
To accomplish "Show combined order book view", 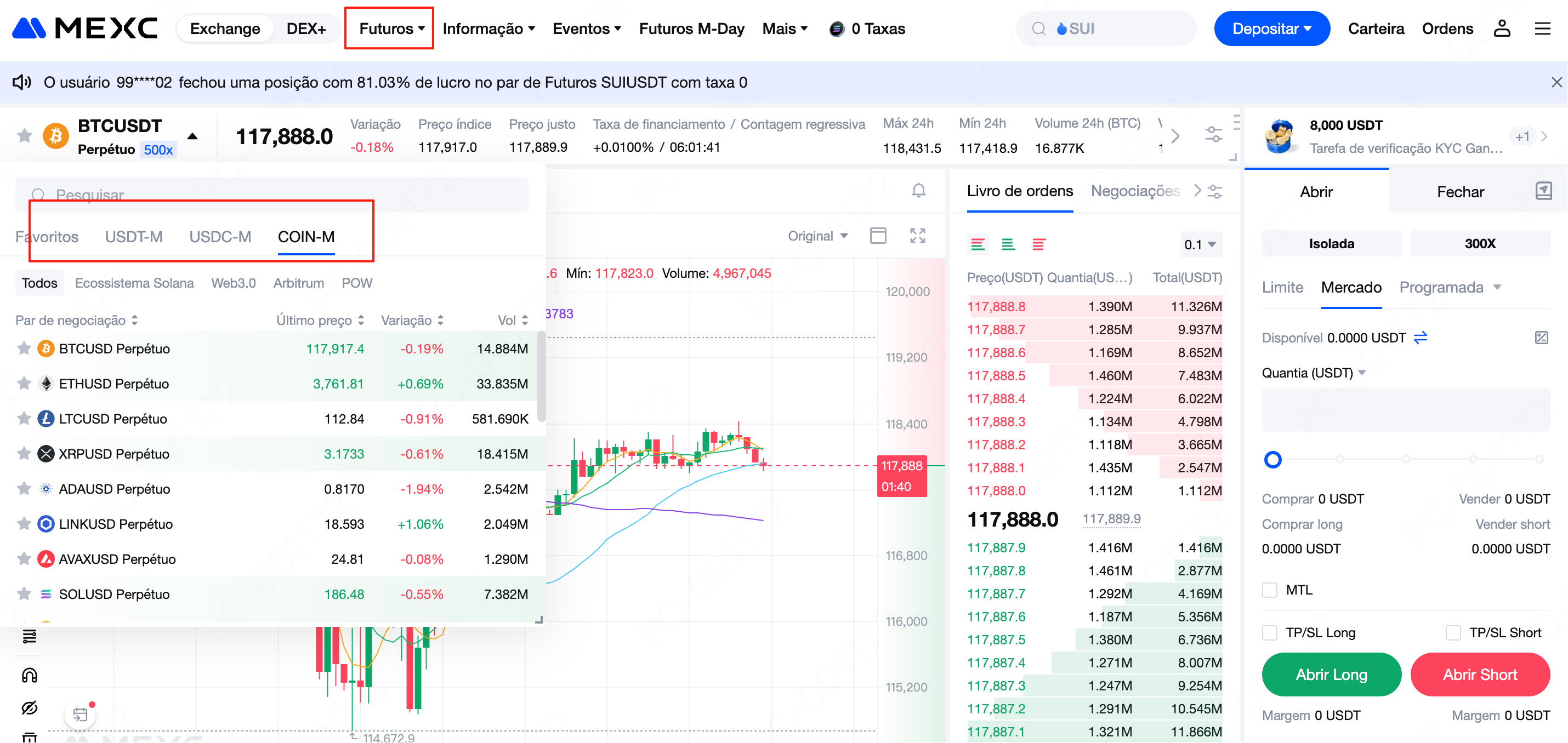I will coord(978,244).
